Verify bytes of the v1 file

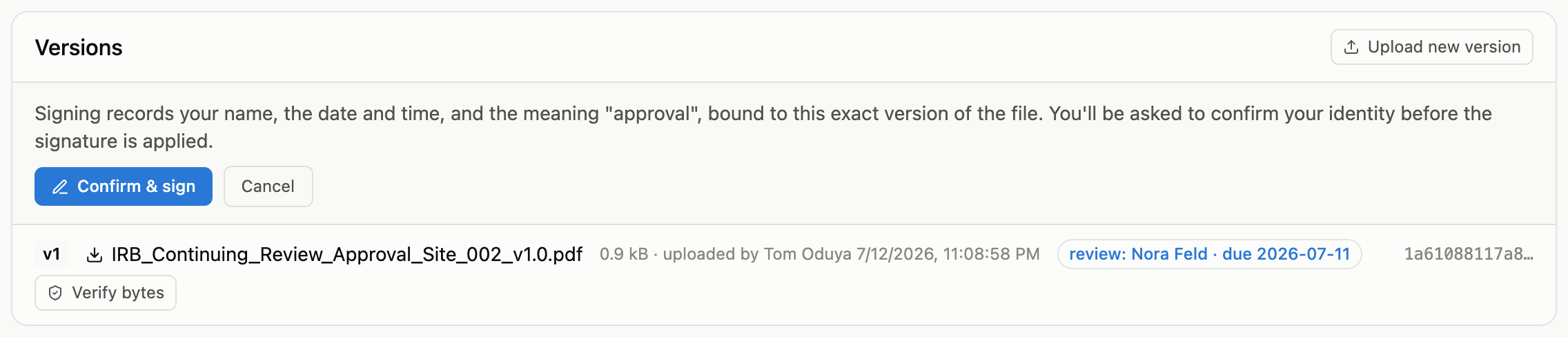106,293
